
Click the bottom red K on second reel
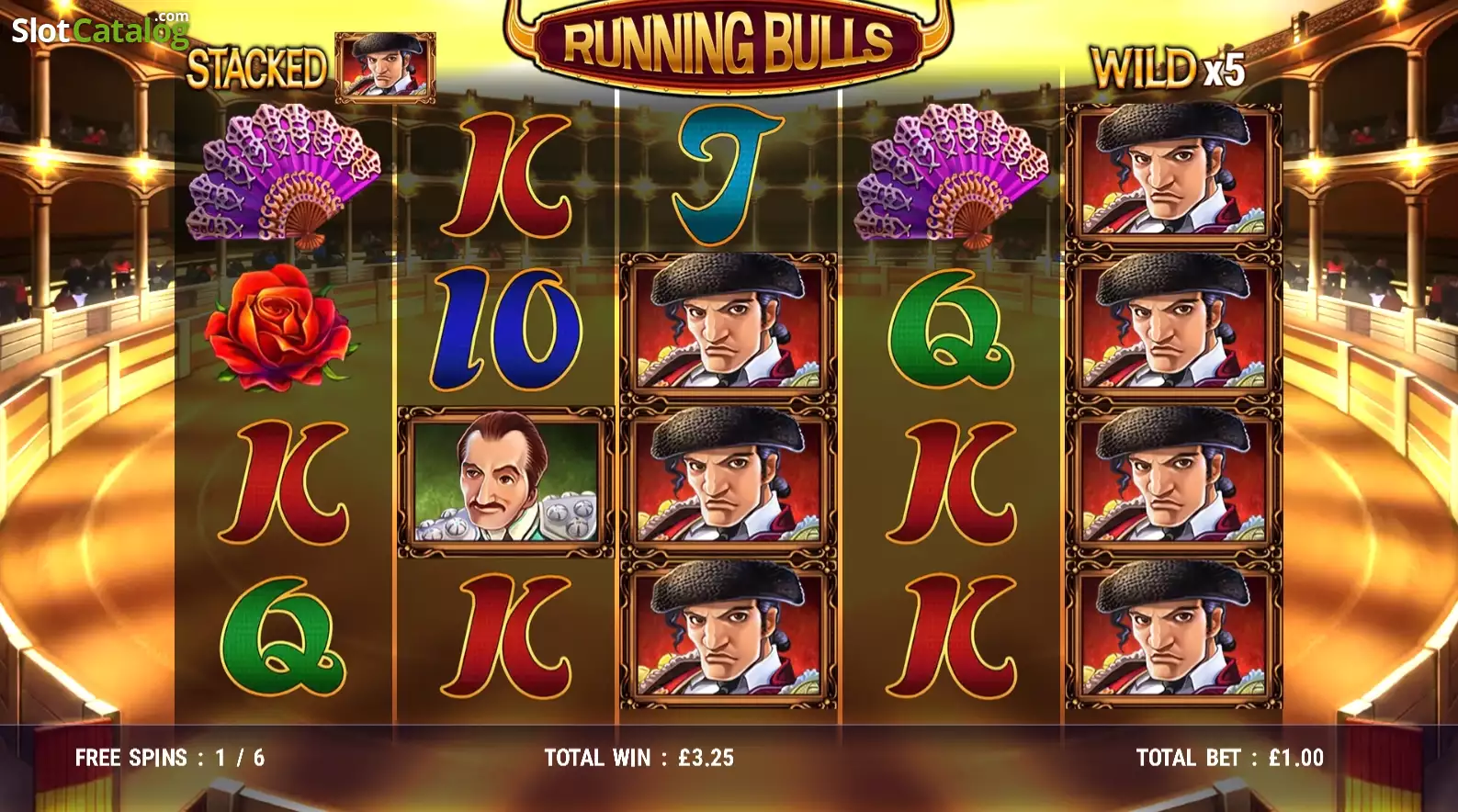506,636
